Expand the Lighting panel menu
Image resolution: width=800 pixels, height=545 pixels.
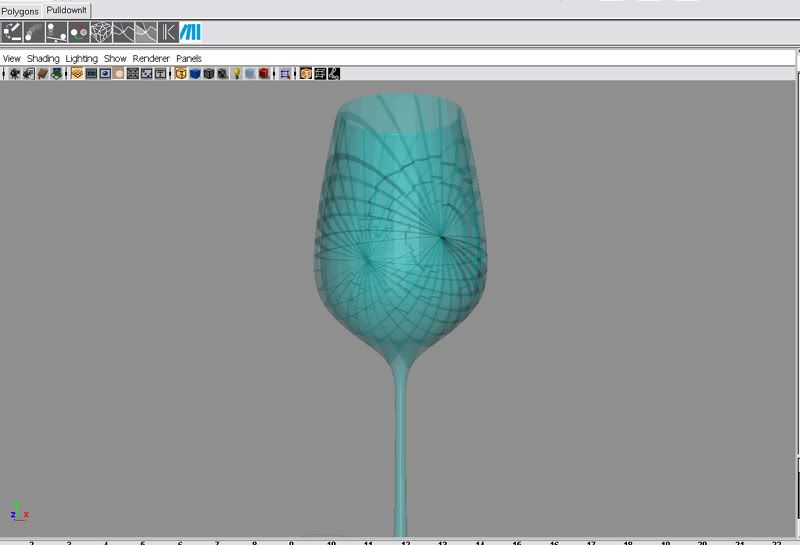coord(82,59)
